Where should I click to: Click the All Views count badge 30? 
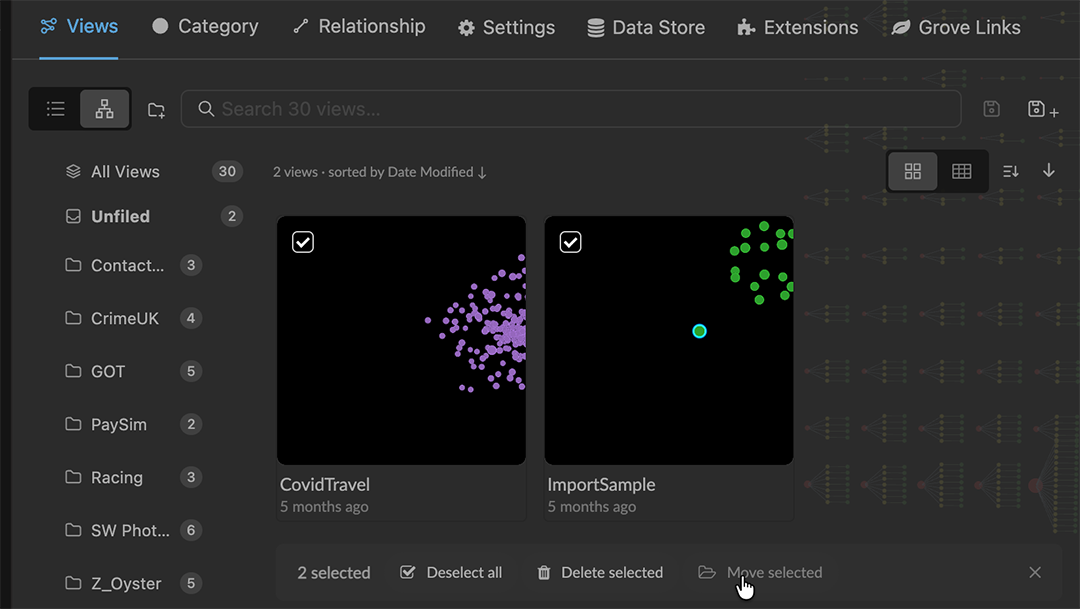point(227,172)
